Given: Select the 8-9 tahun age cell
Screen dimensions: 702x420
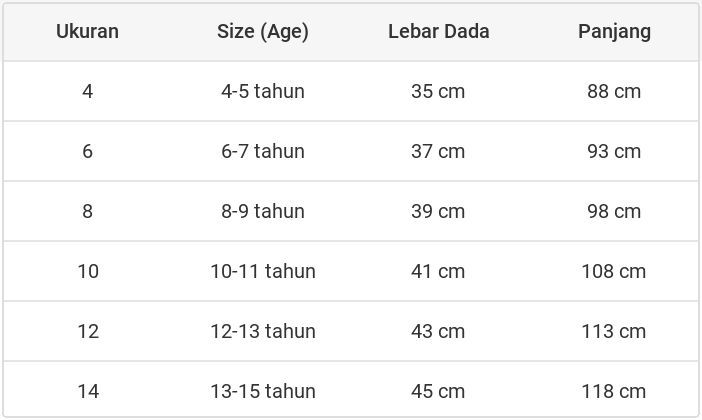Looking at the screenshot, I should pyautogui.click(x=263, y=211).
